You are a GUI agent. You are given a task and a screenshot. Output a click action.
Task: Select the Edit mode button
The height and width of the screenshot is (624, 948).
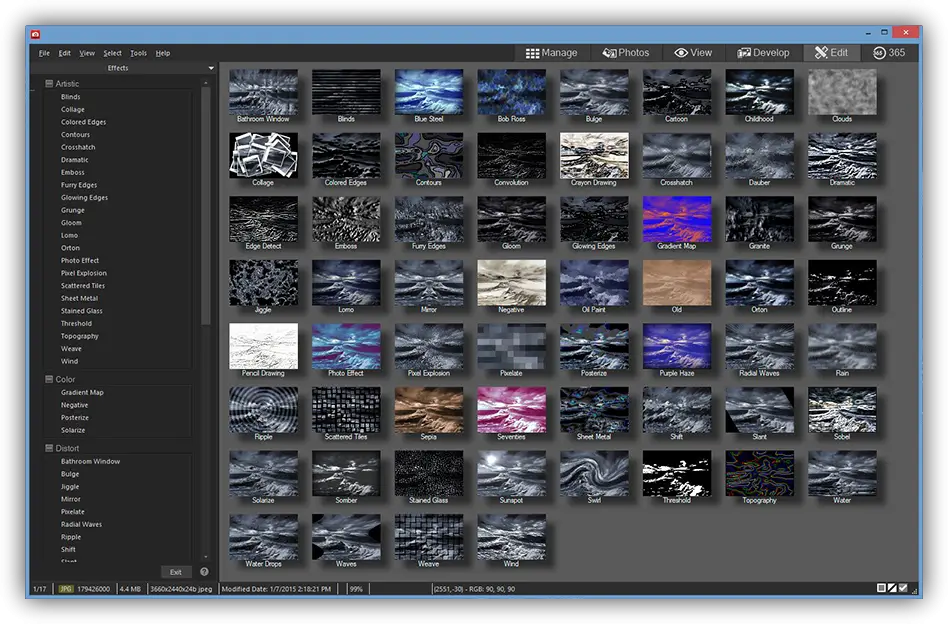pos(831,53)
